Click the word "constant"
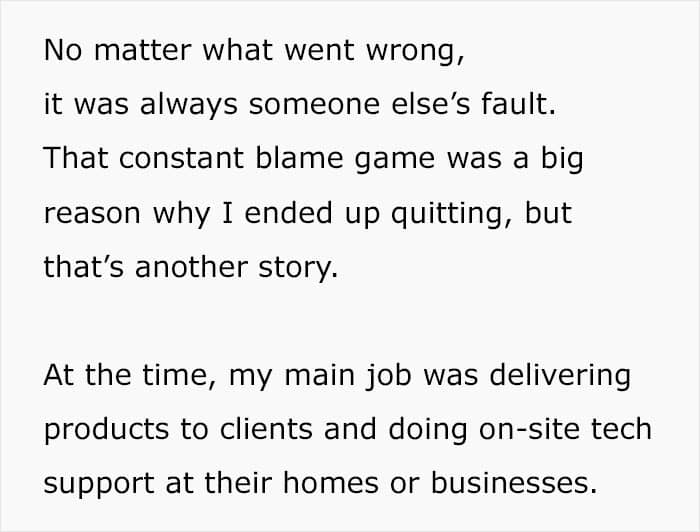 click(x=181, y=158)
